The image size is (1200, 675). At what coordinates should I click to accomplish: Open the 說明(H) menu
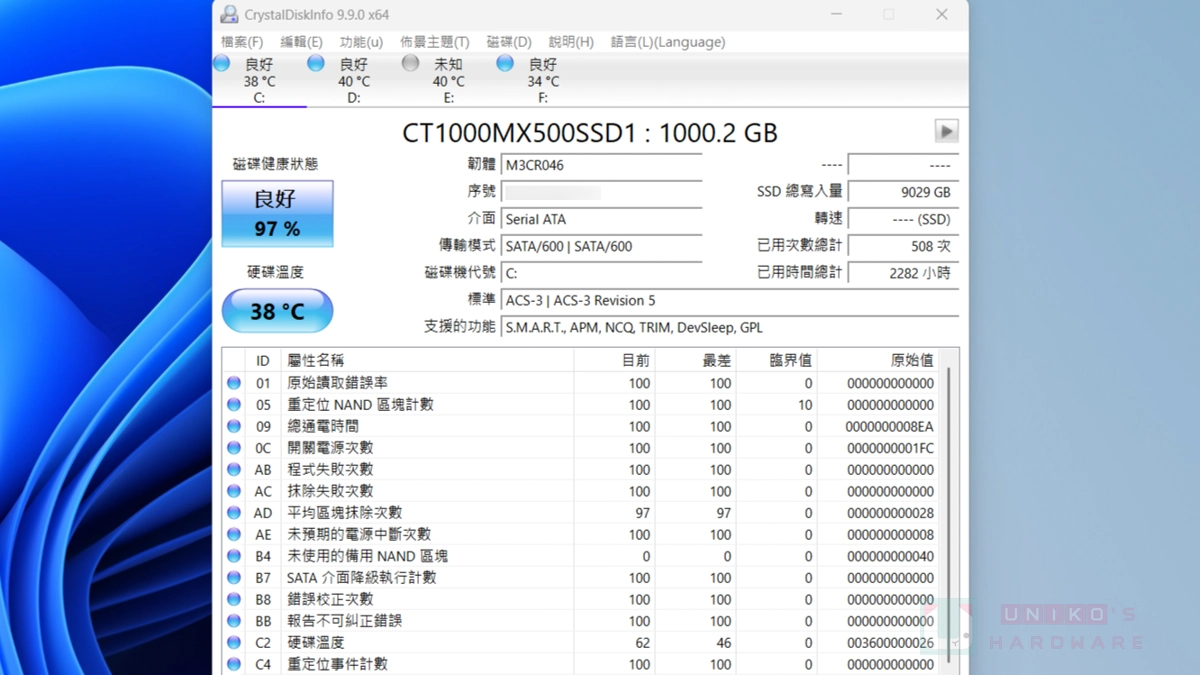(x=571, y=42)
